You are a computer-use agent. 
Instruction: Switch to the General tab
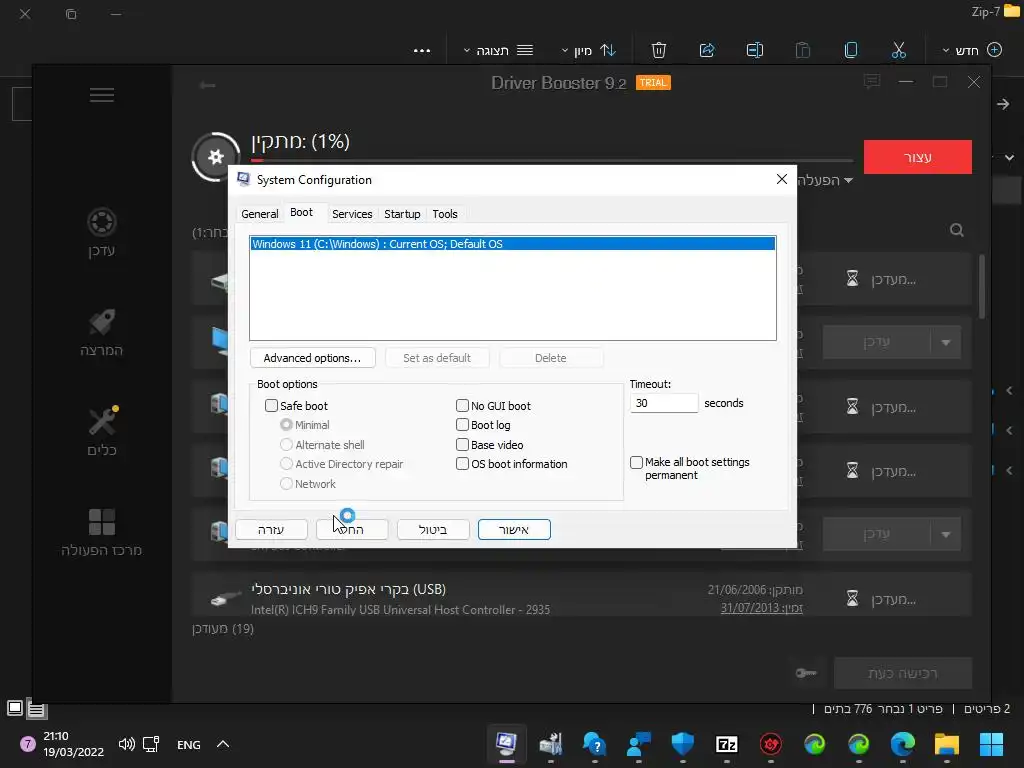259,214
